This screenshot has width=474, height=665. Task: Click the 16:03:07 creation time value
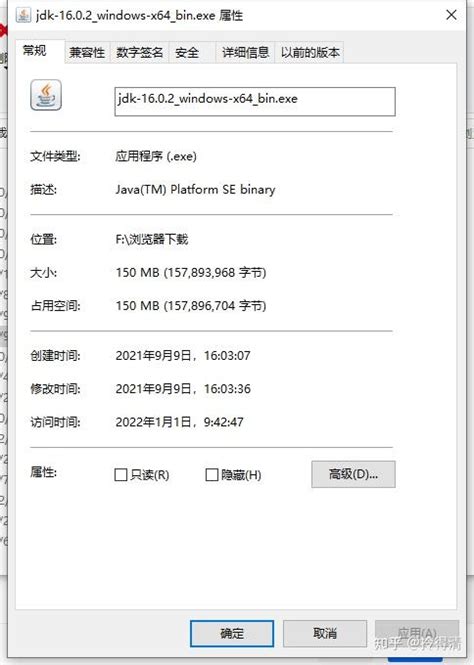[x=227, y=355]
